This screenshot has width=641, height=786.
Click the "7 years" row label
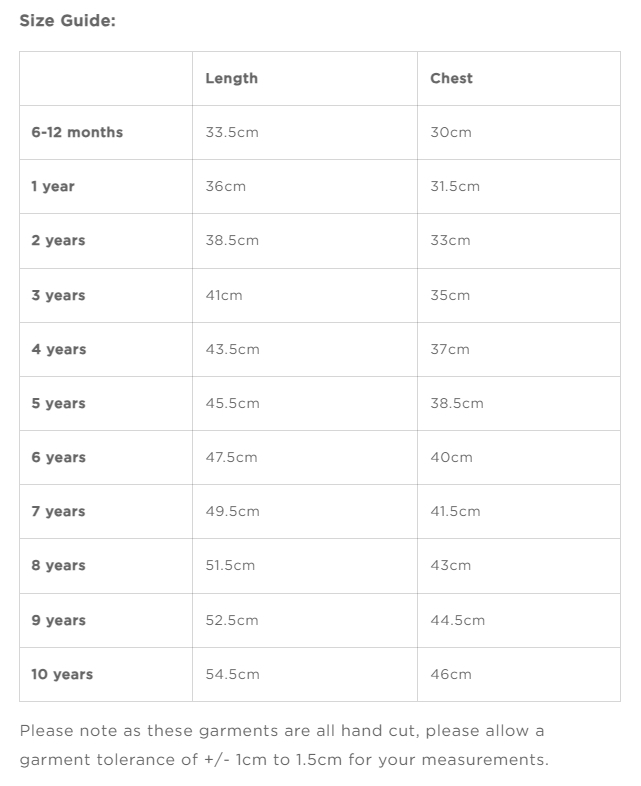58,511
